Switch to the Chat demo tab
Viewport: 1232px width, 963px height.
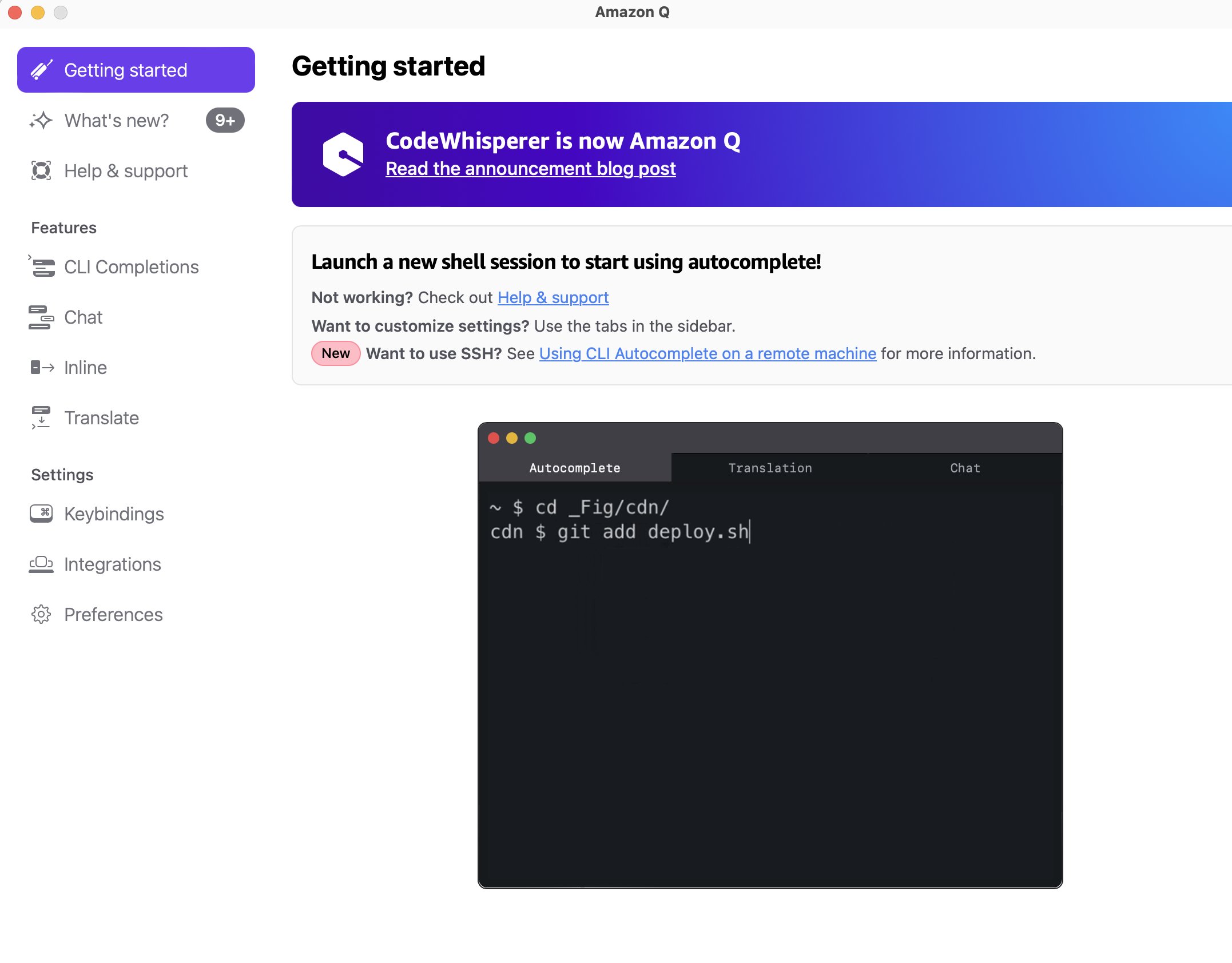[965, 468]
